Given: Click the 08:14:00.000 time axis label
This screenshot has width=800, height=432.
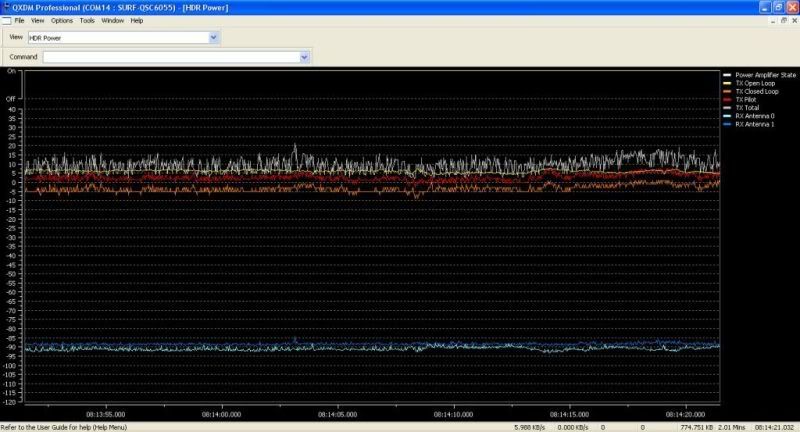Looking at the screenshot, I should (x=221, y=415).
